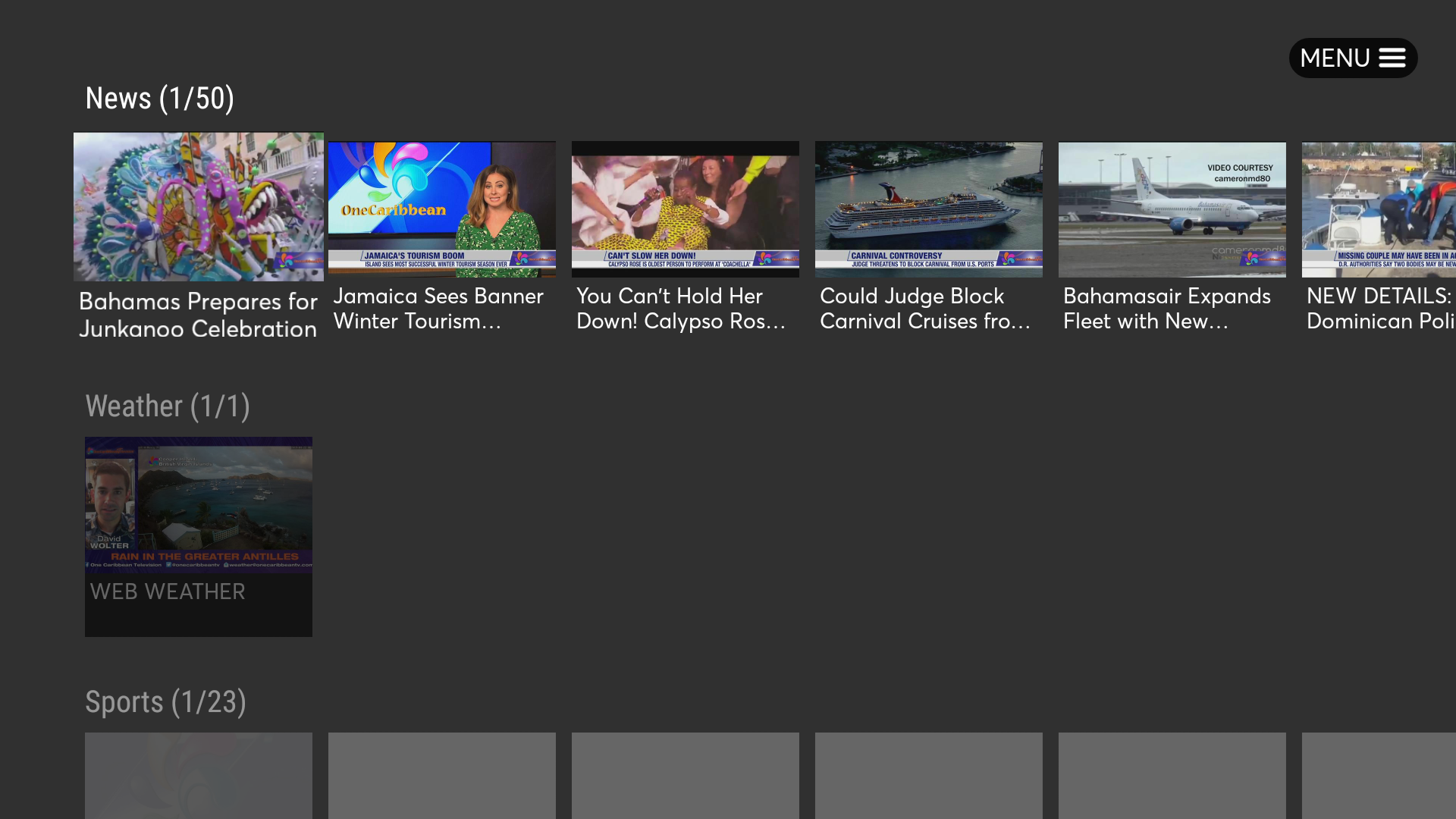Open Jamaica Sees Banner Winter Tourism video
Viewport: 1456px width, 819px height.
pyautogui.click(x=441, y=209)
